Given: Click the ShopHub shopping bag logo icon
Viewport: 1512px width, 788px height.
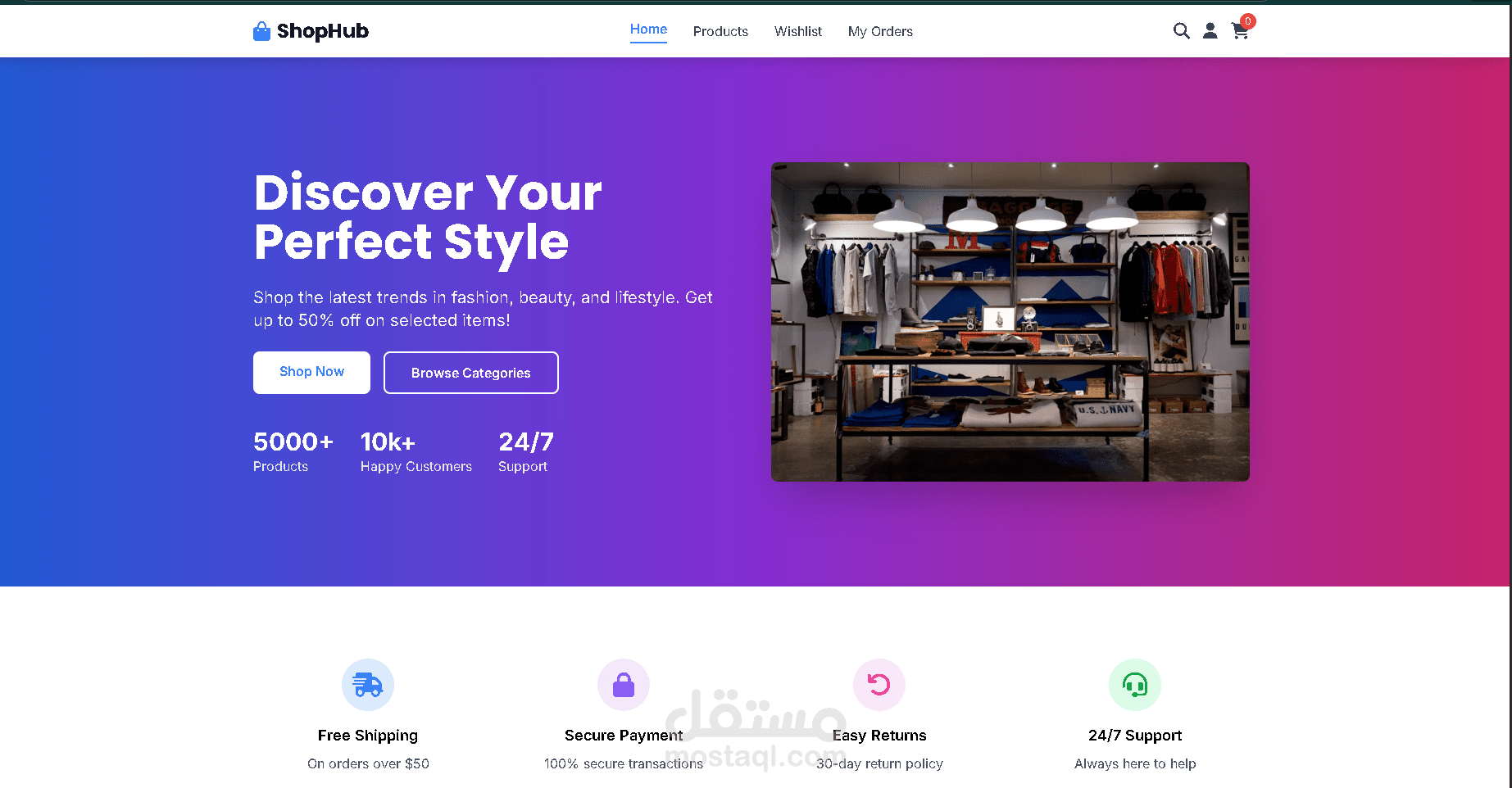Looking at the screenshot, I should click(261, 31).
